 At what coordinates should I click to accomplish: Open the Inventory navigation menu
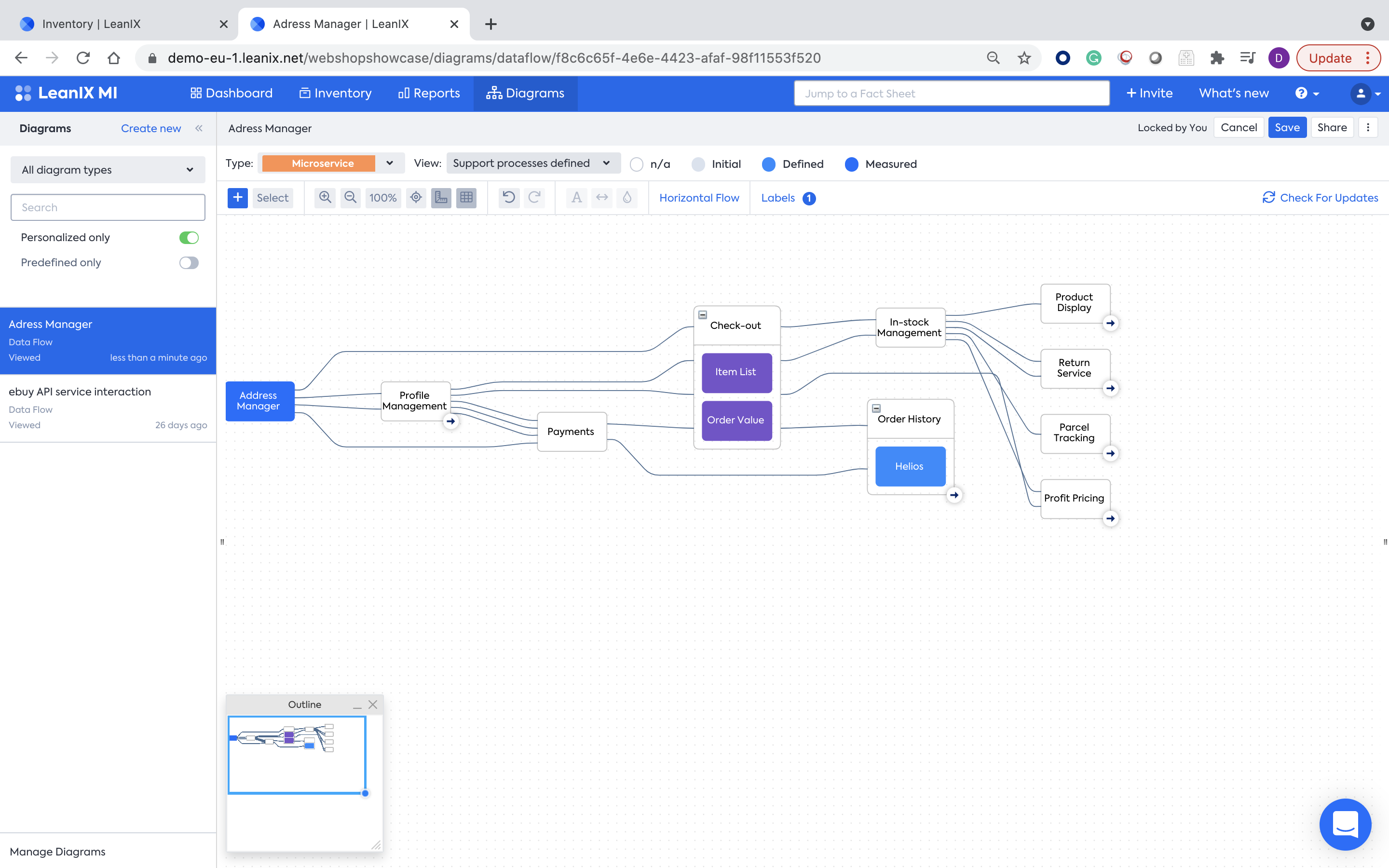(x=336, y=93)
